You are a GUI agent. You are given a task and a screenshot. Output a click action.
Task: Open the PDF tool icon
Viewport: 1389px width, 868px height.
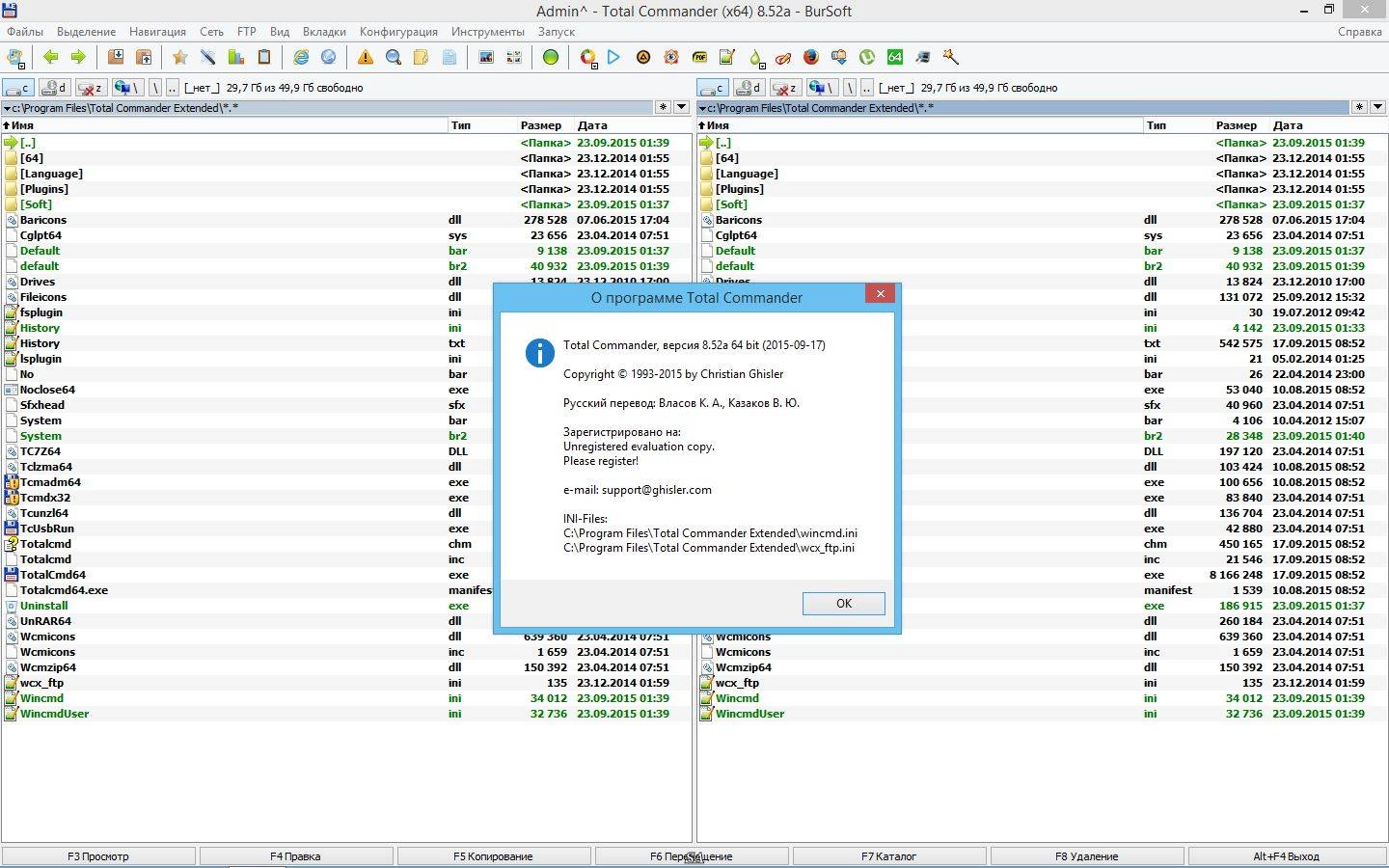(x=699, y=57)
